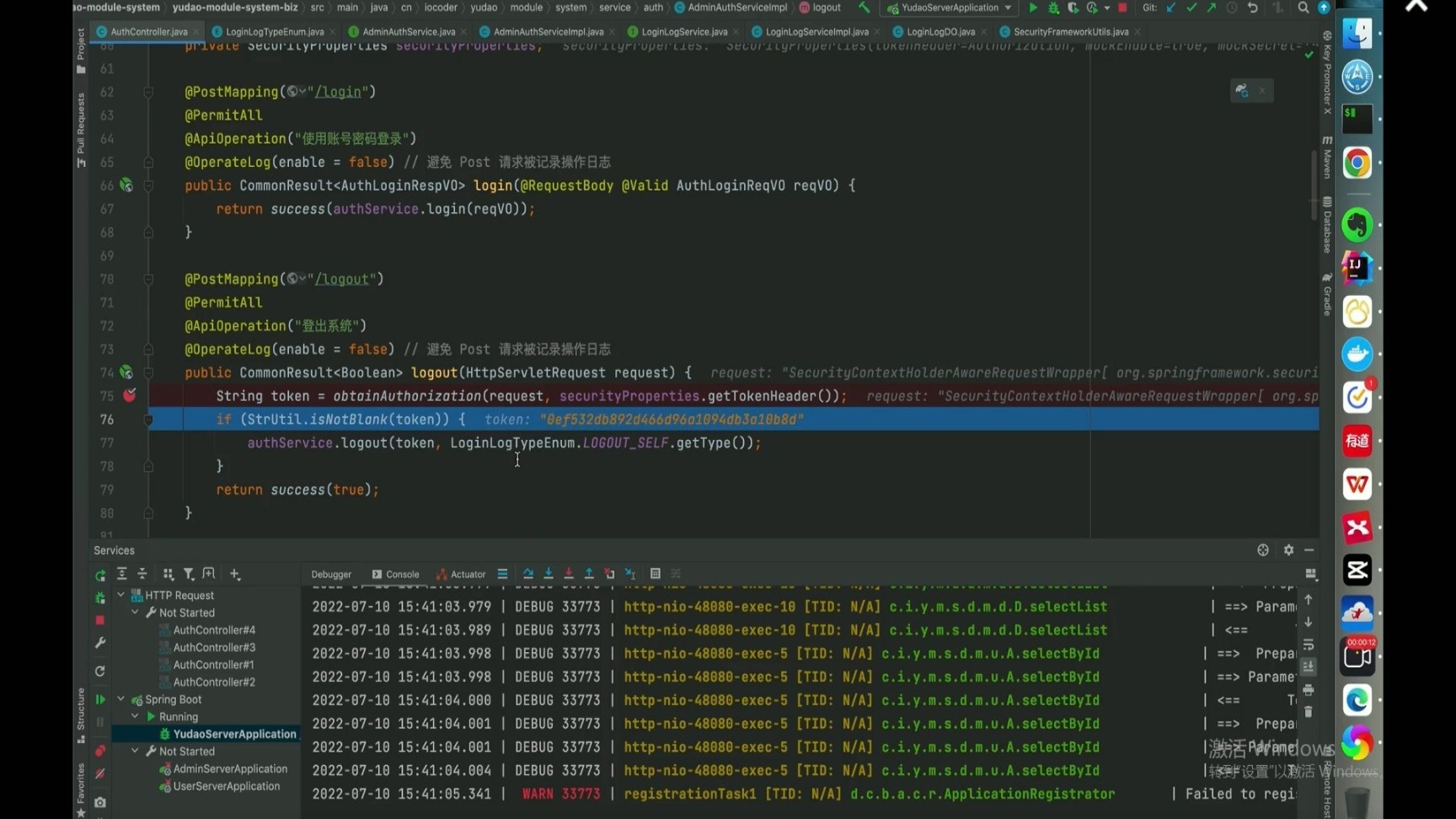
Task: Click the Evaluate Expression calculator icon
Action: point(655,574)
